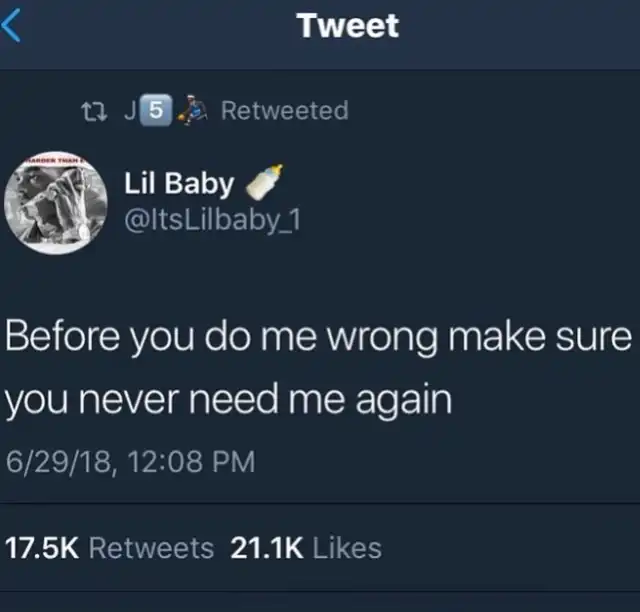Image resolution: width=640 pixels, height=612 pixels.
Task: Open Lil Baby's profile picture
Action: [56, 203]
